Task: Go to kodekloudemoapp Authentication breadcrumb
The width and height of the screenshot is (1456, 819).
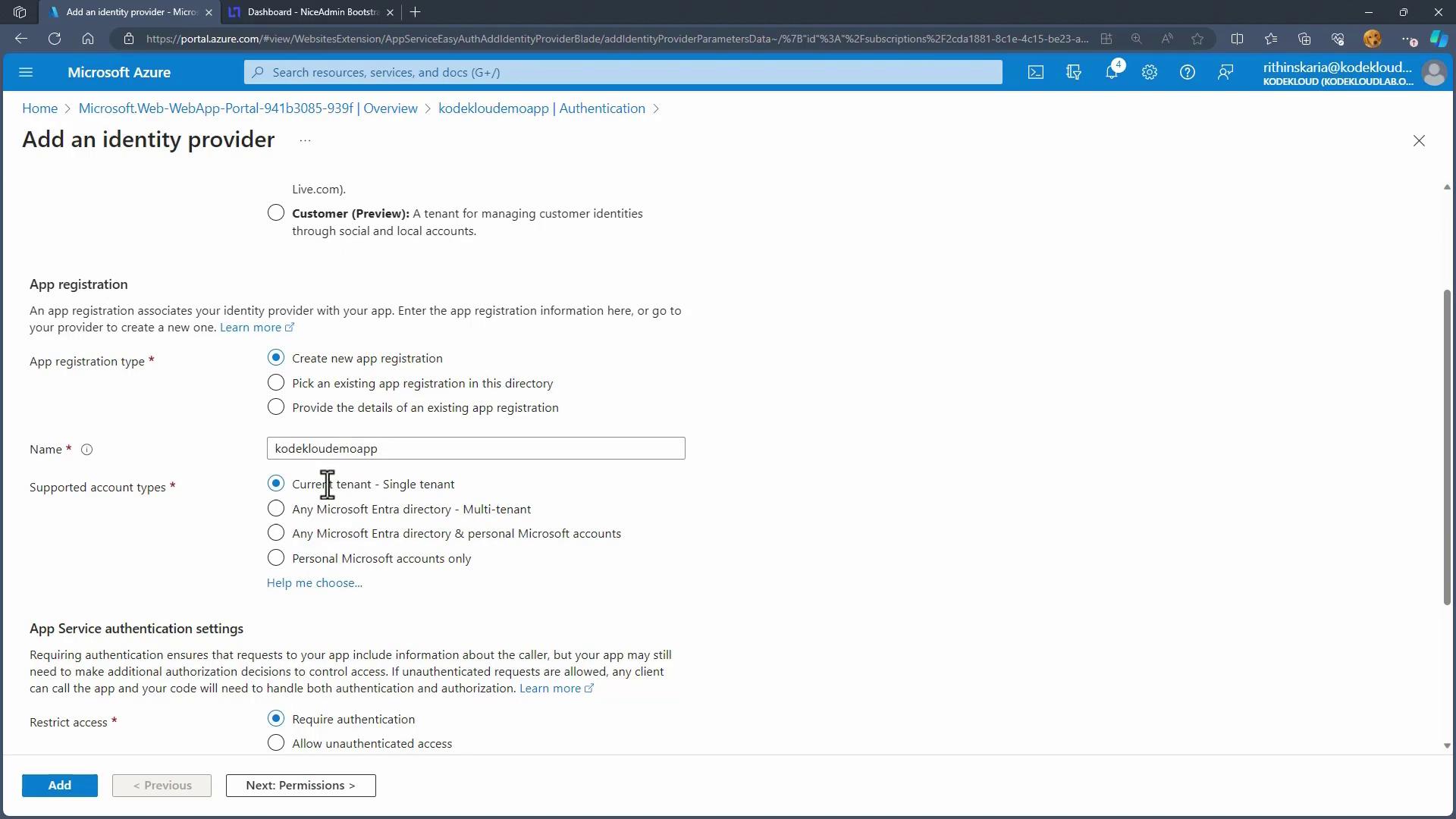Action: pyautogui.click(x=541, y=108)
